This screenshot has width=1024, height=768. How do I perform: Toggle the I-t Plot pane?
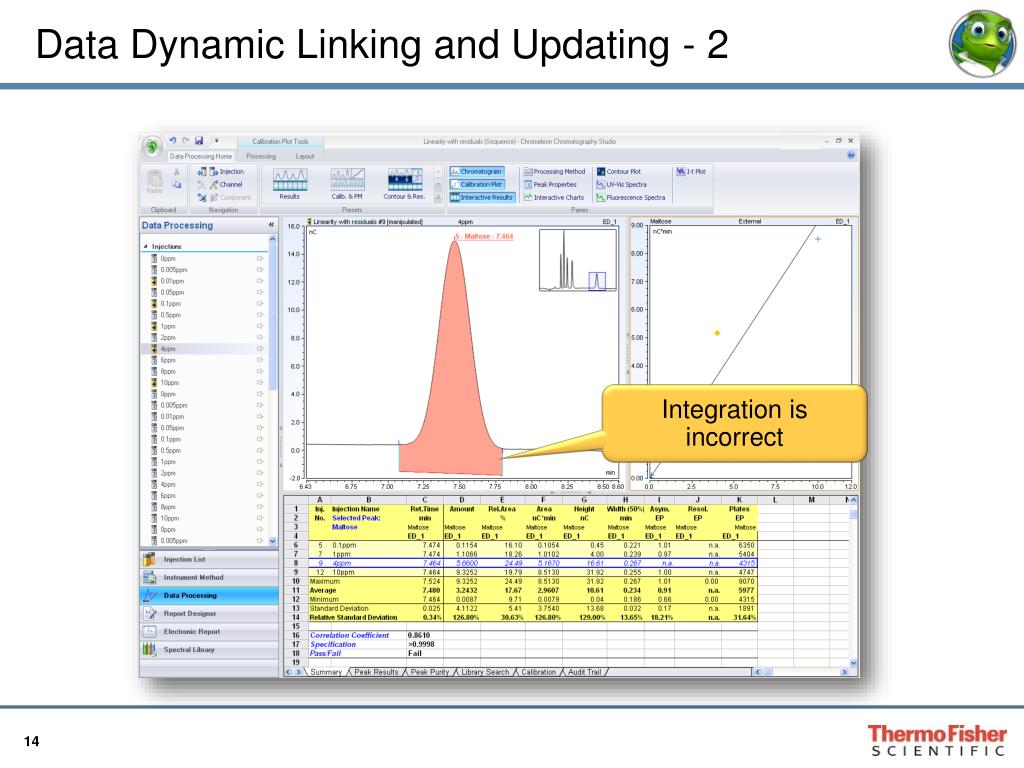point(691,172)
